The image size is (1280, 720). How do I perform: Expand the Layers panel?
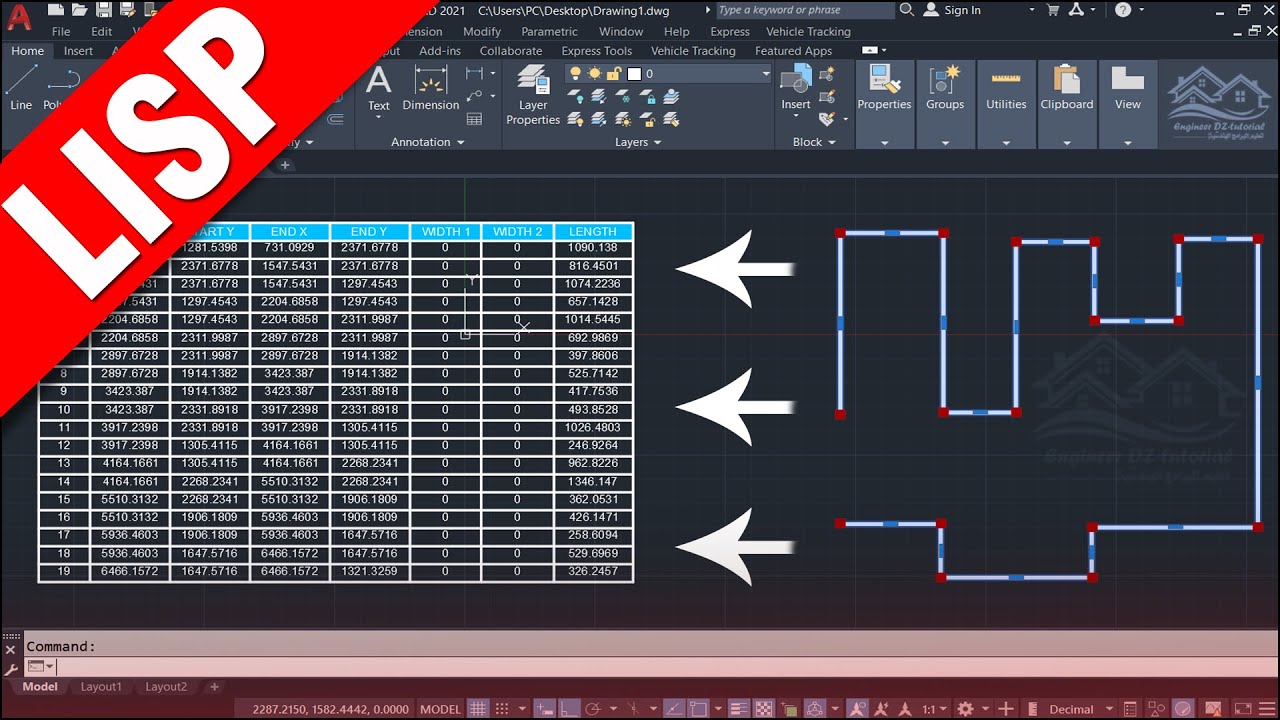638,142
